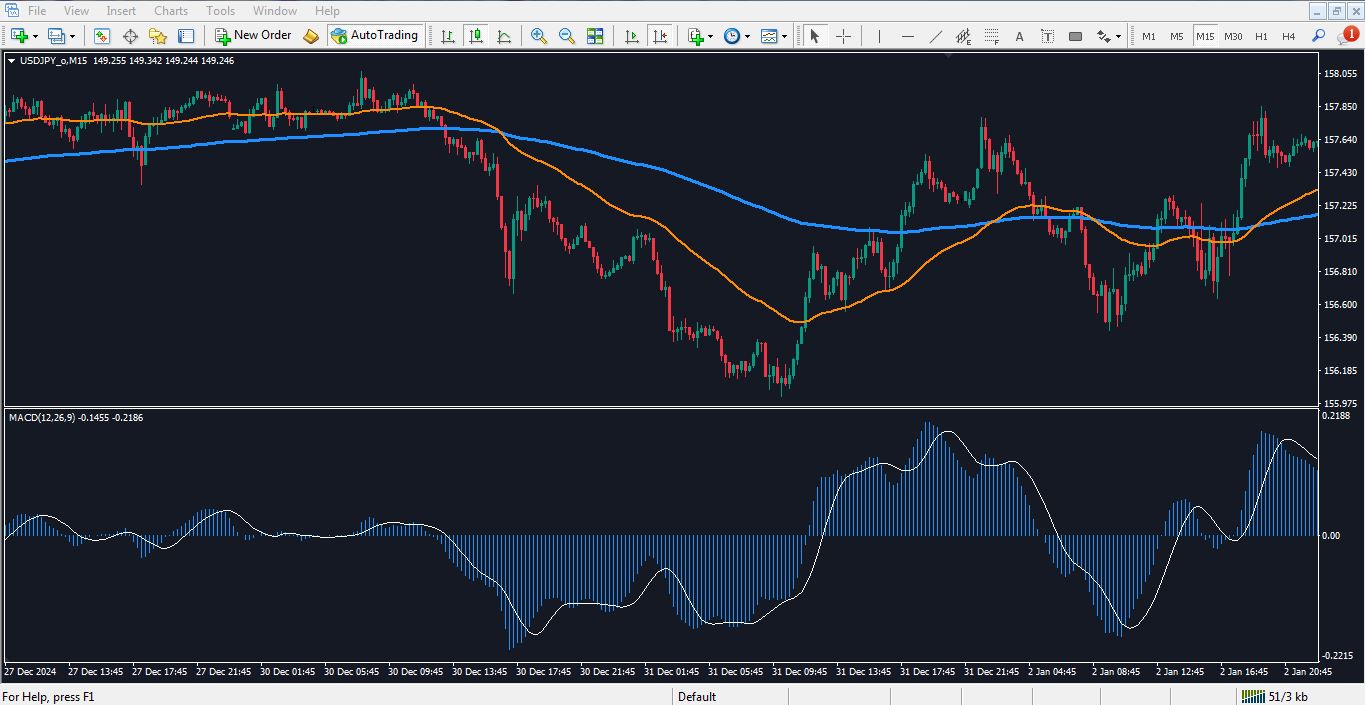This screenshot has width=1365, height=705.
Task: Click the Default profile in status bar
Action: pyautogui.click(x=697, y=697)
